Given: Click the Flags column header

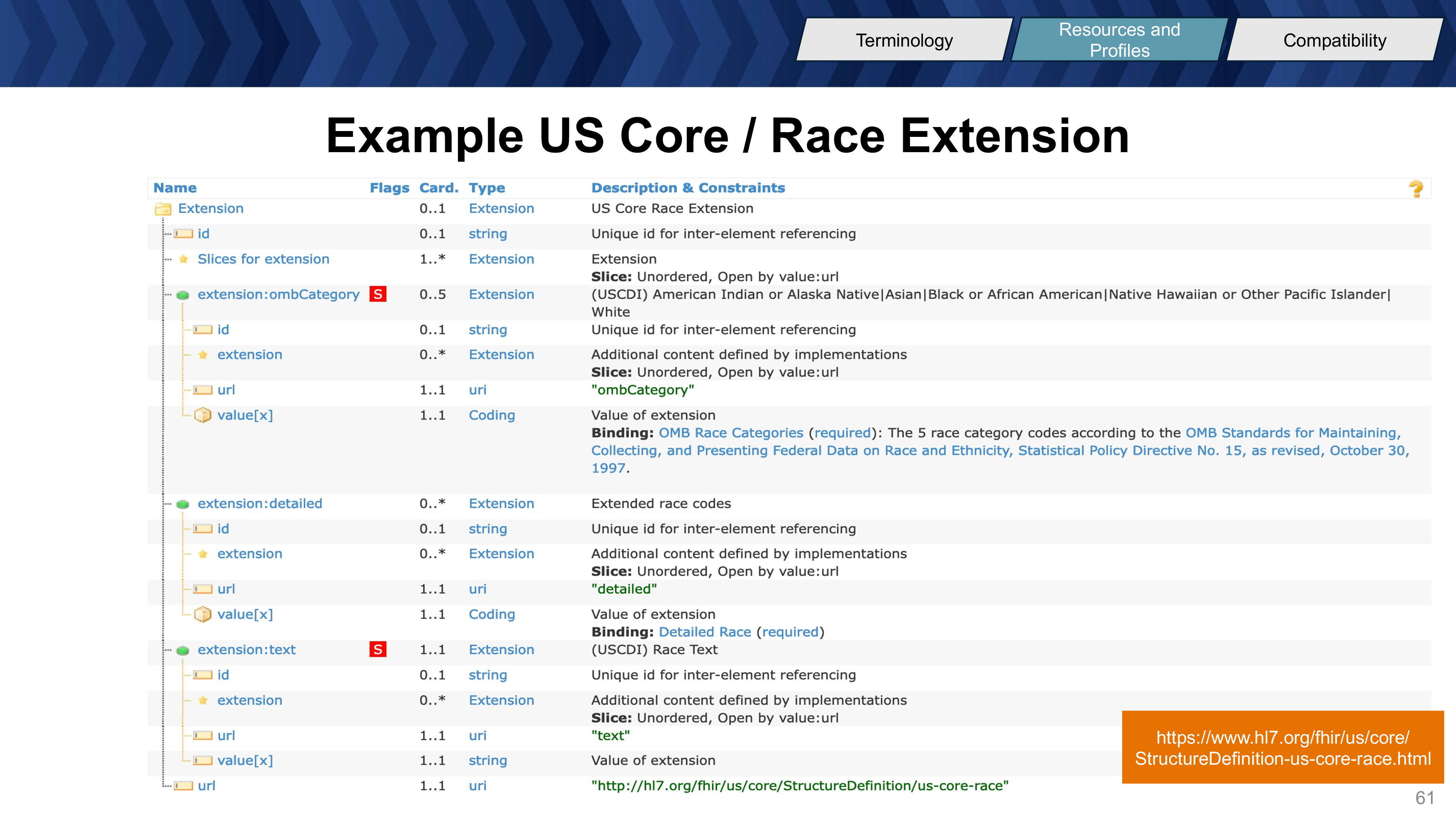Looking at the screenshot, I should click(389, 188).
